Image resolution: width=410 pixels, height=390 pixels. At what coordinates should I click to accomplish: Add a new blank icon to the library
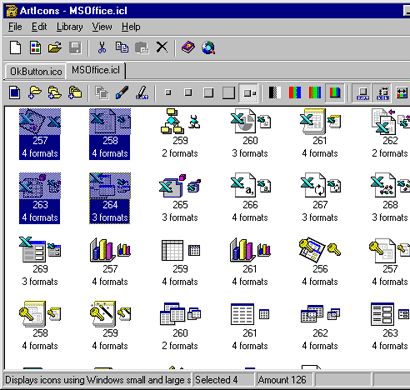tap(15, 93)
